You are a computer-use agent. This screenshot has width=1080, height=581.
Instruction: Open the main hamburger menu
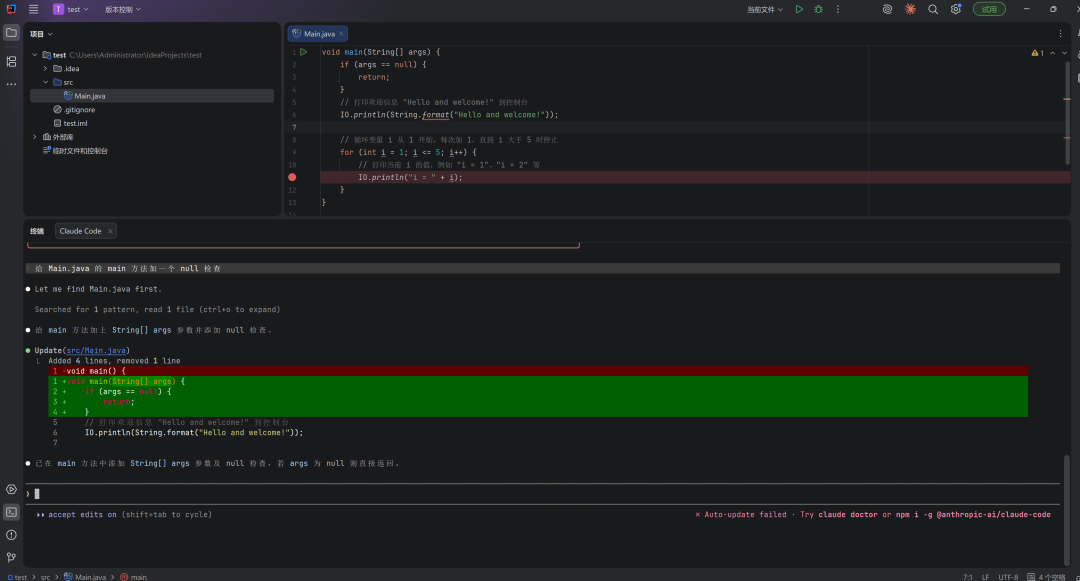[33, 9]
